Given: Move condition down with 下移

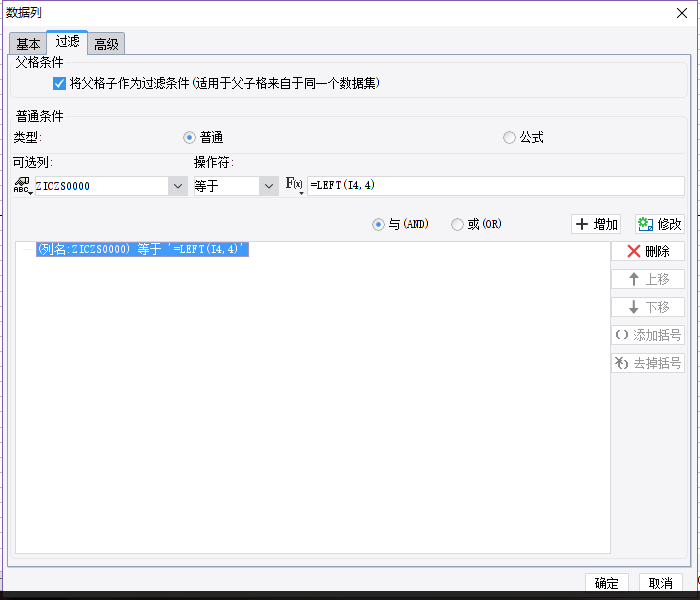Looking at the screenshot, I should pyautogui.click(x=648, y=307).
